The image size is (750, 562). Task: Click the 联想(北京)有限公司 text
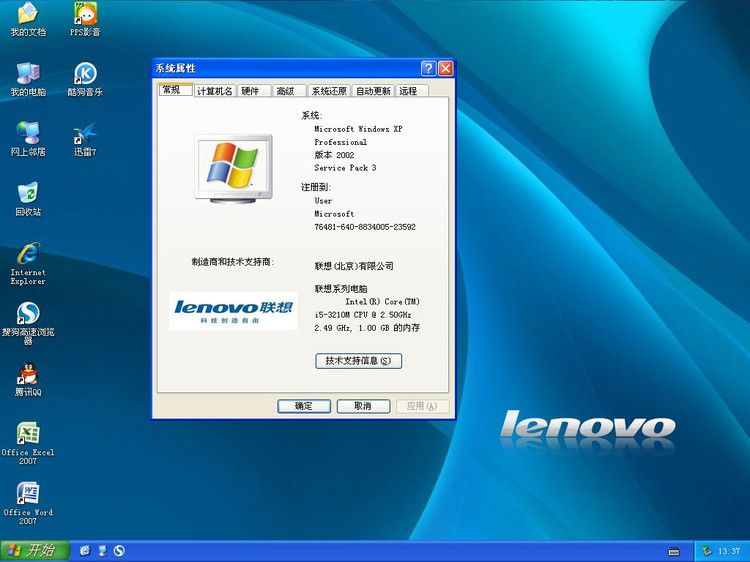point(354,266)
